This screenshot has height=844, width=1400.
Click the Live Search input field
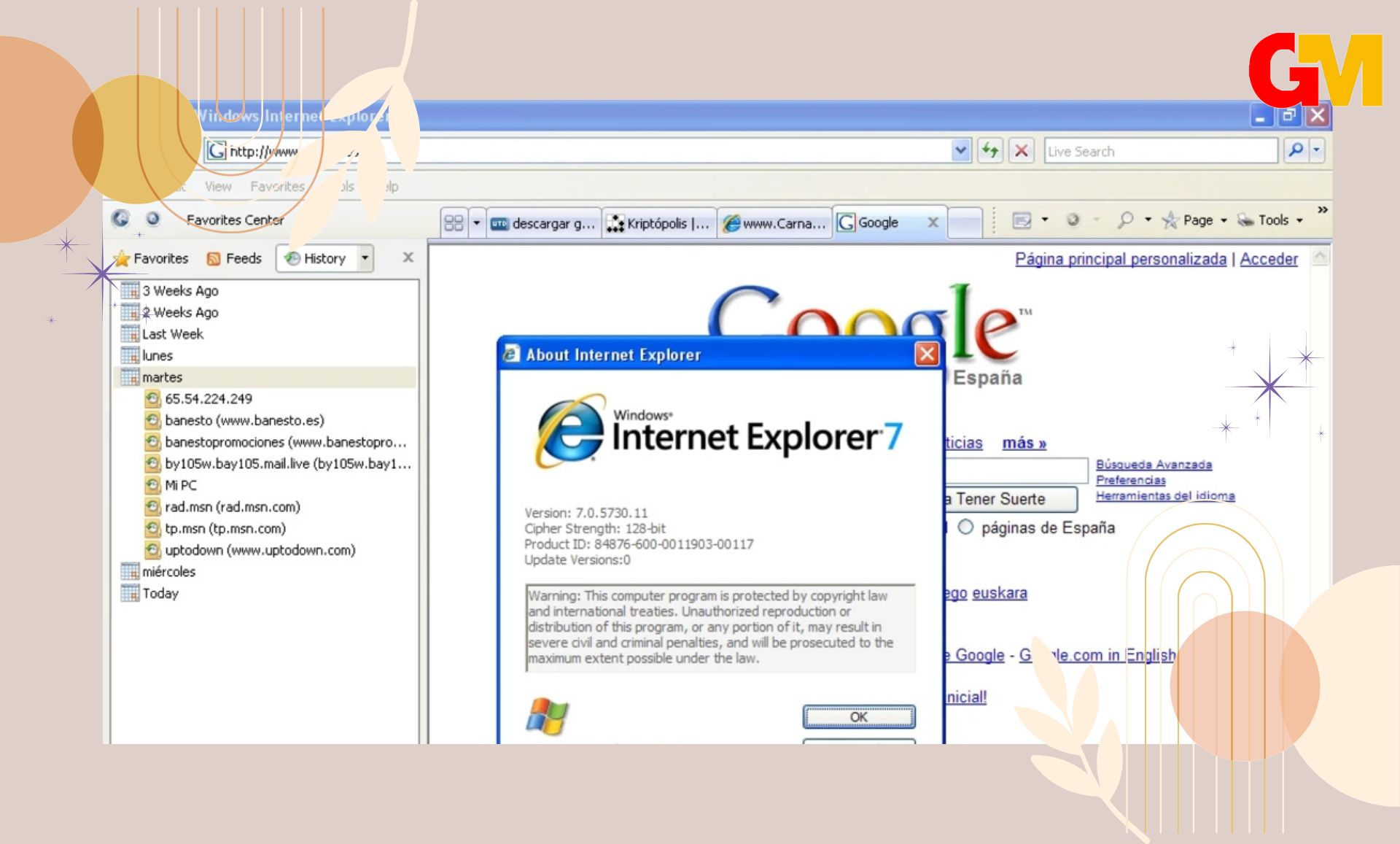click(1161, 151)
